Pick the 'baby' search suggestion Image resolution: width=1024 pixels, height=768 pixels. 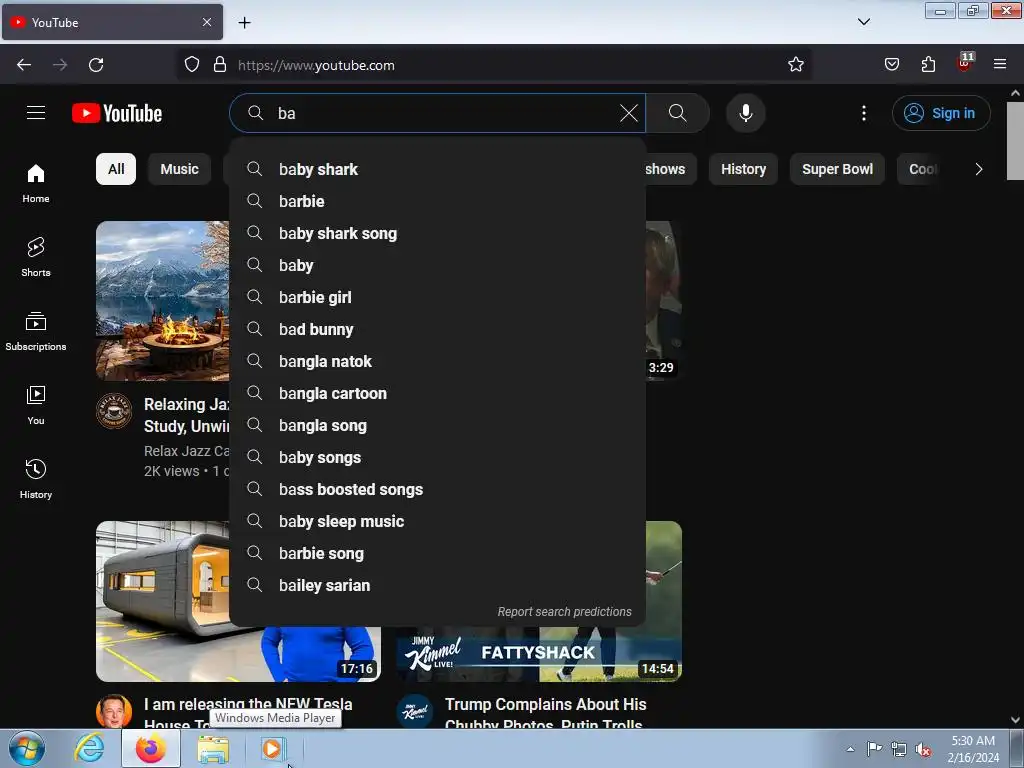click(x=438, y=265)
